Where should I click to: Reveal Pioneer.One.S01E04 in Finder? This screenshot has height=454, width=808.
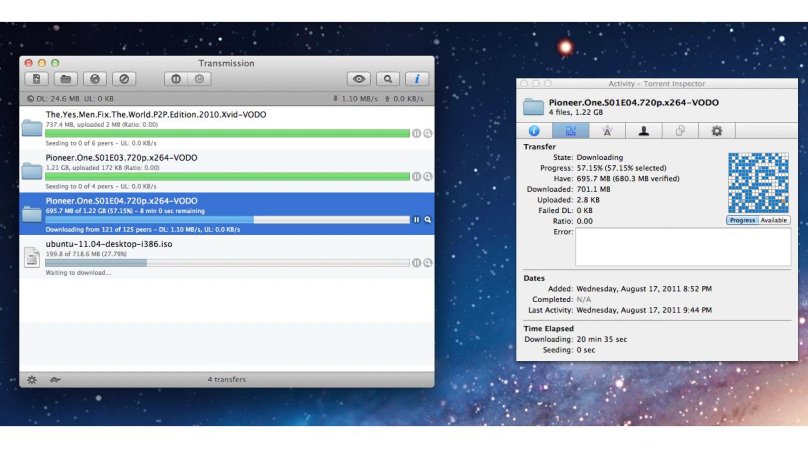tap(428, 220)
